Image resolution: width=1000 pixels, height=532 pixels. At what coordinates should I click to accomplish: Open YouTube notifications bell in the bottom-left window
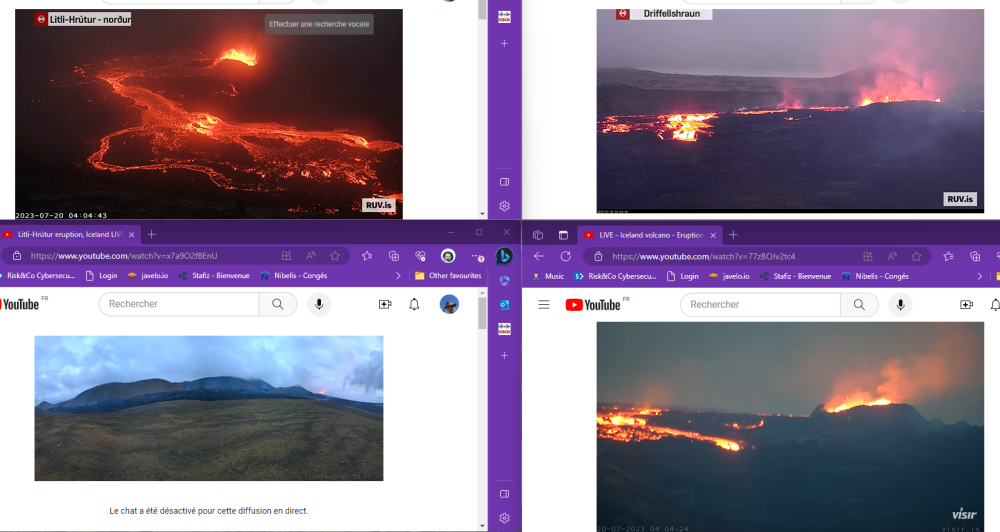(x=414, y=304)
